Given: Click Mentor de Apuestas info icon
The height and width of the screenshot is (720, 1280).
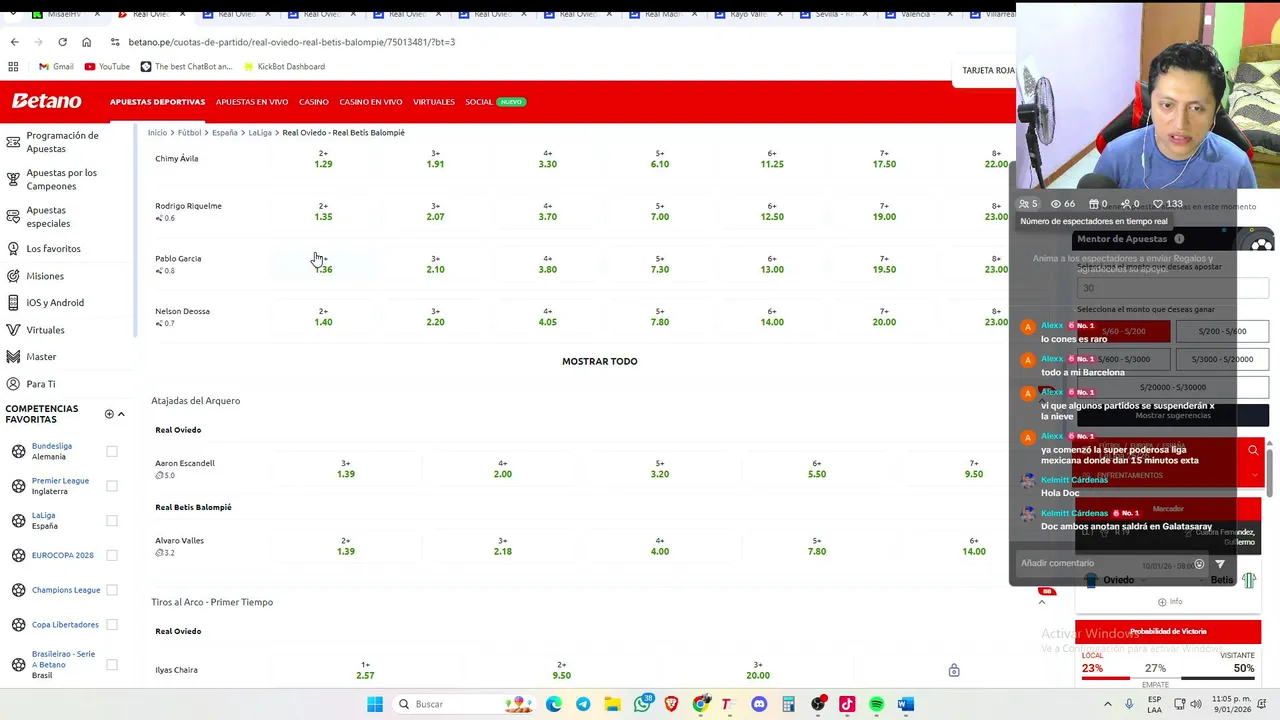Looking at the screenshot, I should pos(1179,239).
